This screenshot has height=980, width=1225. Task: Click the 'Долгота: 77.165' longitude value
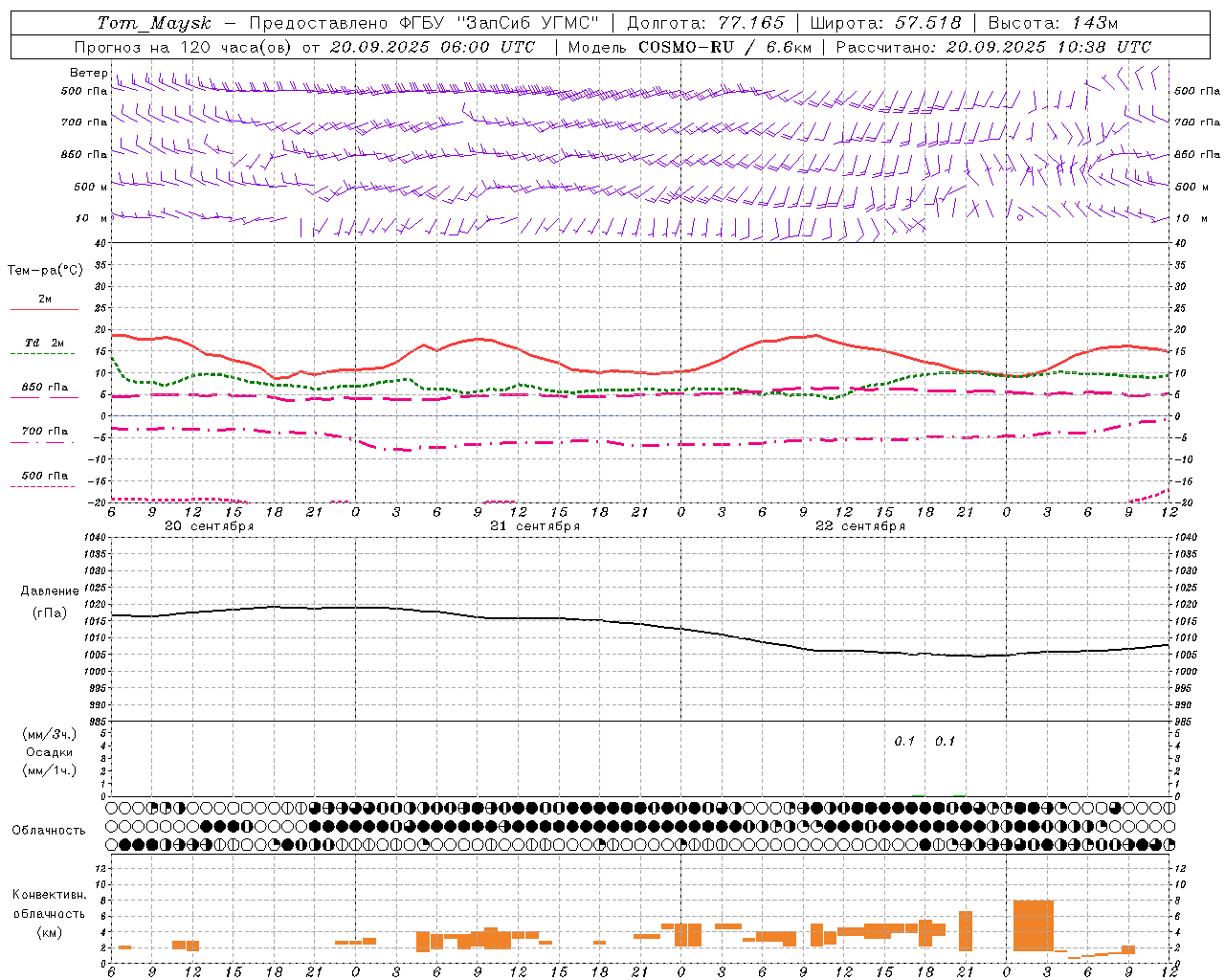click(x=705, y=23)
